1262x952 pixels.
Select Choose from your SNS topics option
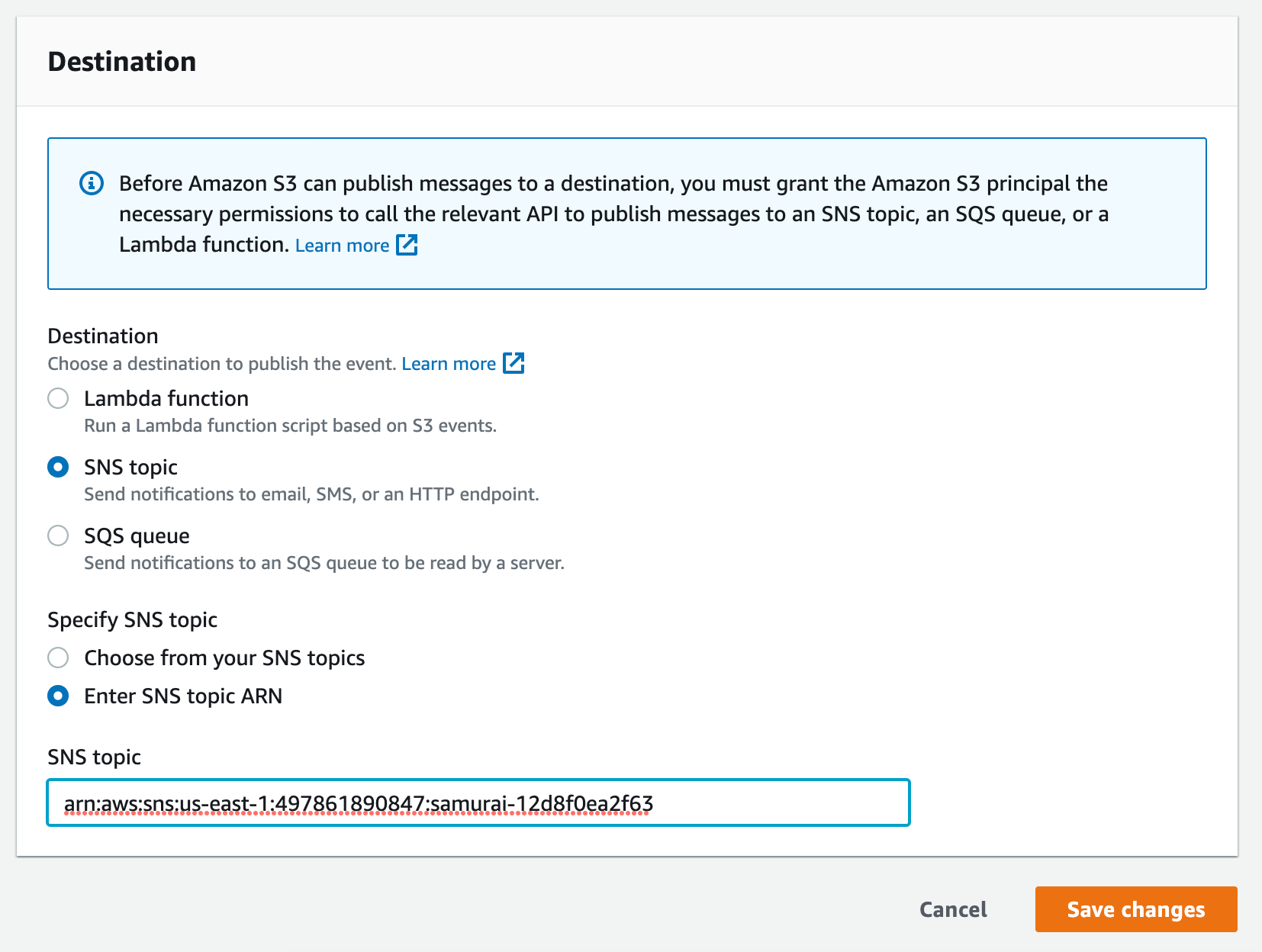coord(58,658)
